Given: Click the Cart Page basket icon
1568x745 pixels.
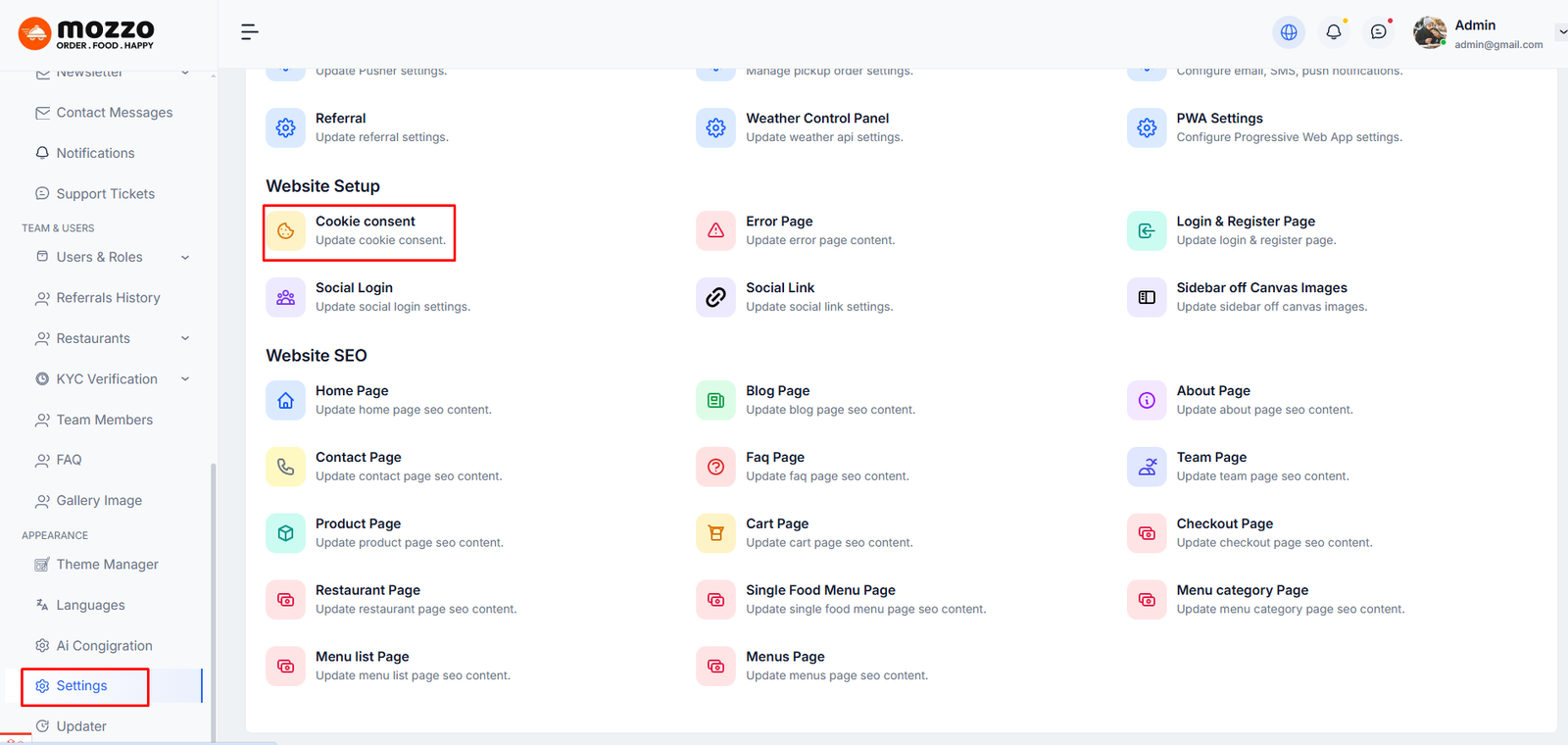Looking at the screenshot, I should pyautogui.click(x=715, y=533).
